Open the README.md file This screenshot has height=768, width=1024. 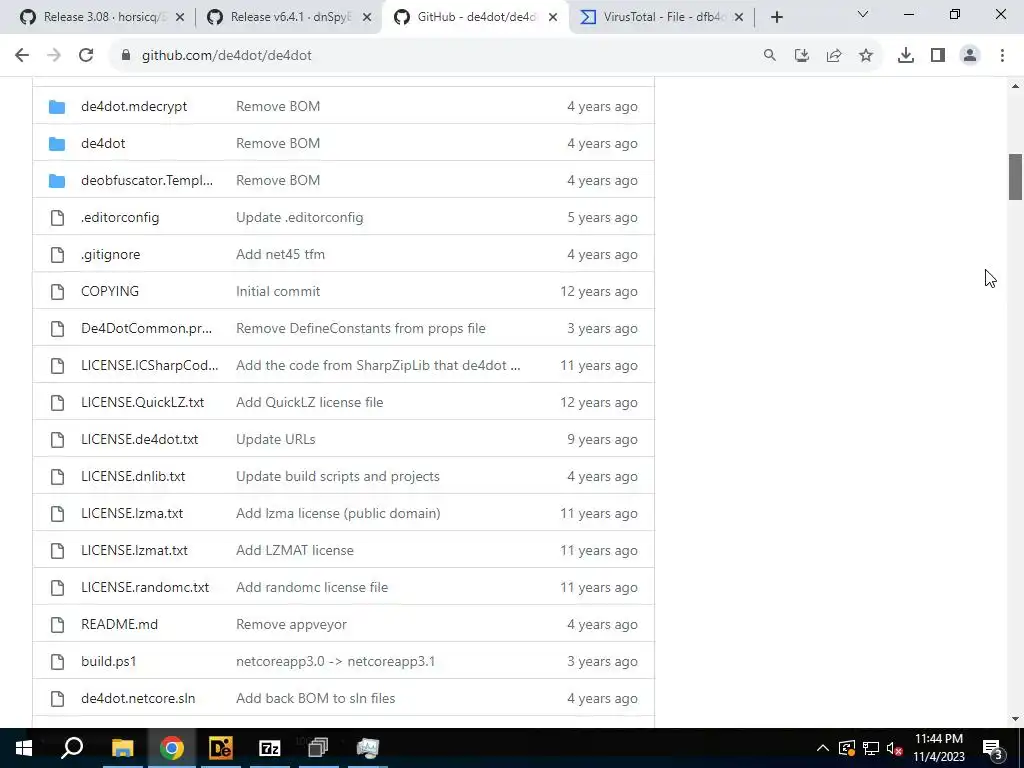point(120,624)
